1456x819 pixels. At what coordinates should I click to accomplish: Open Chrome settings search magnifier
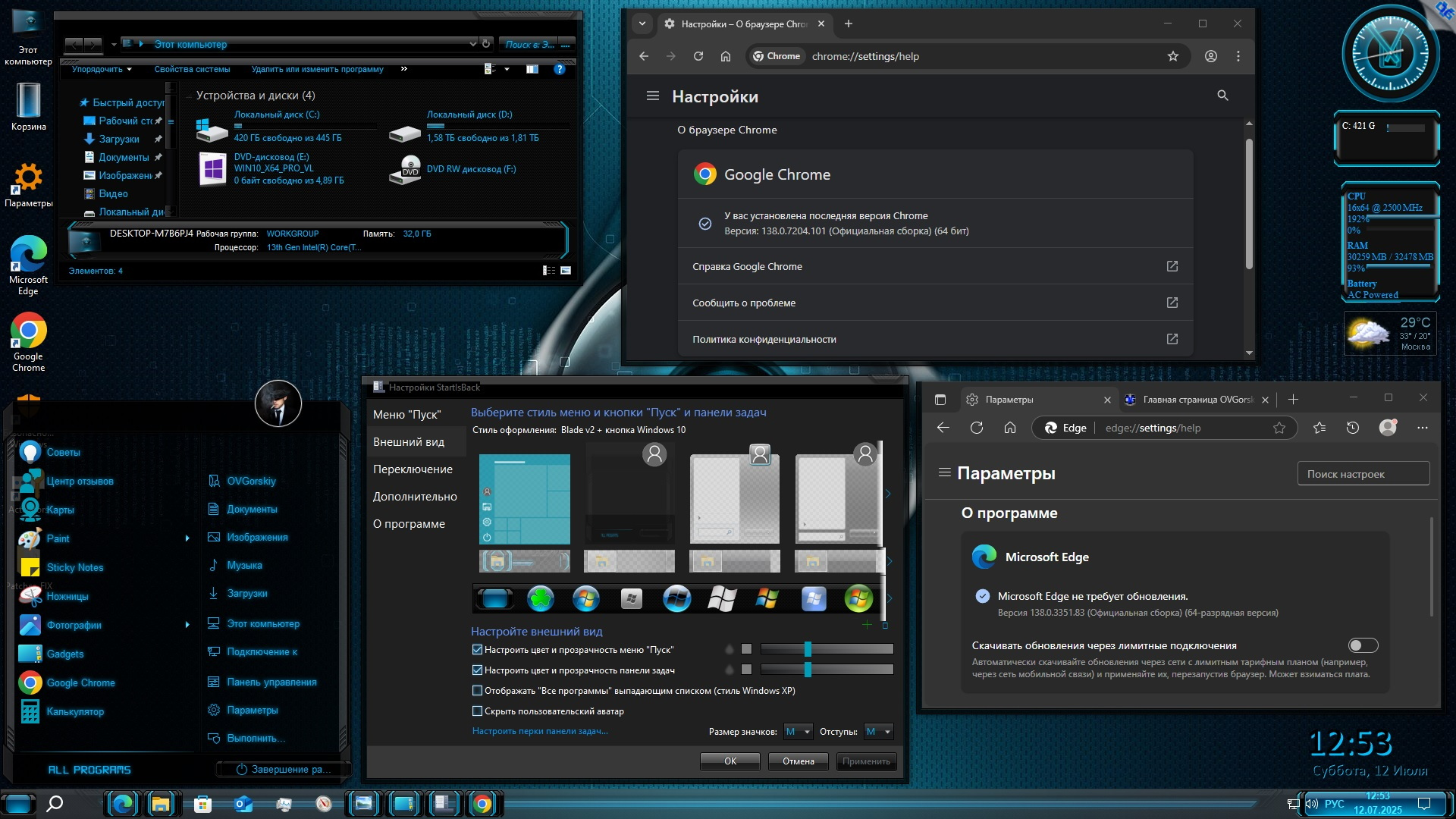[x=1222, y=96]
